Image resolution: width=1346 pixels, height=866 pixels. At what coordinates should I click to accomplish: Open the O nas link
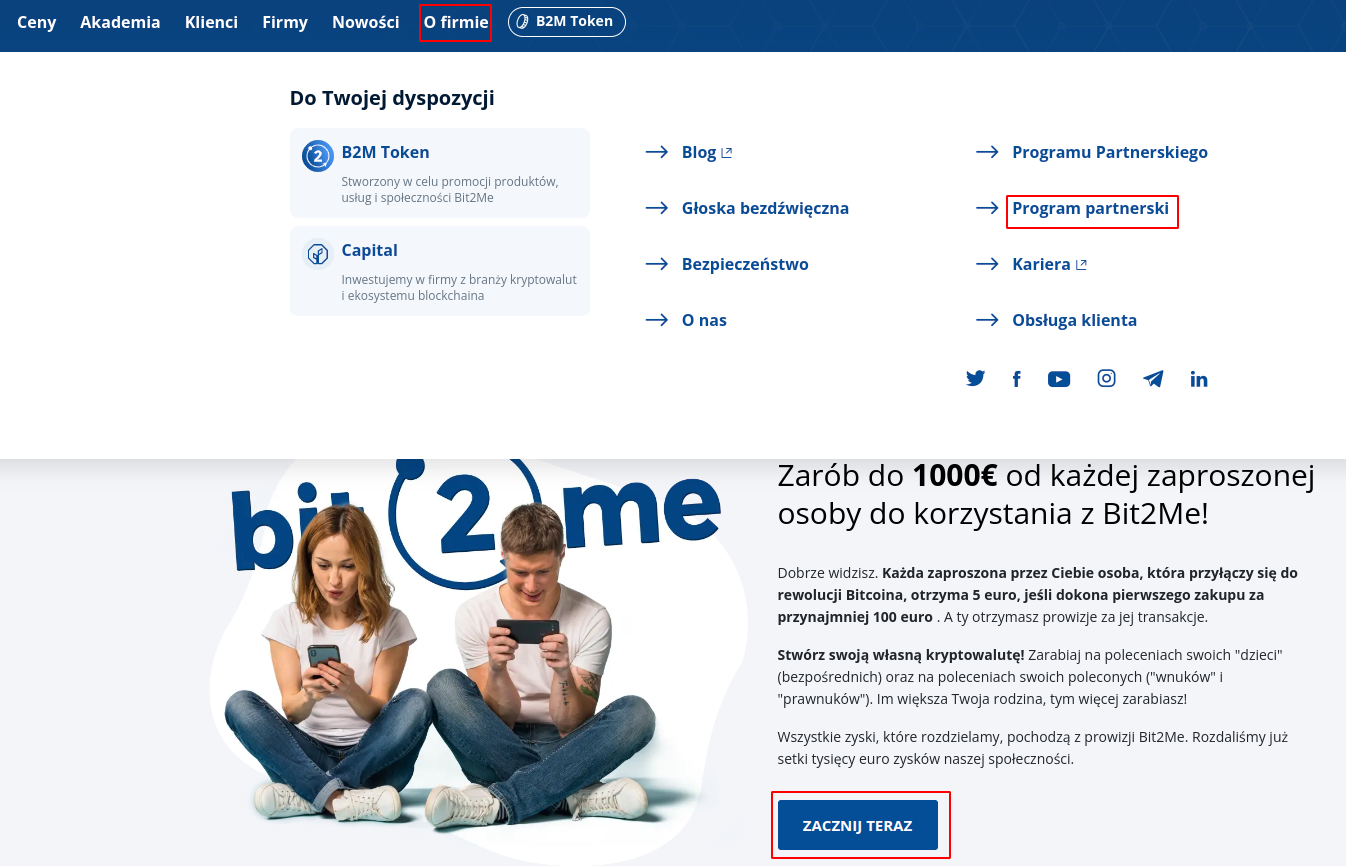704,320
